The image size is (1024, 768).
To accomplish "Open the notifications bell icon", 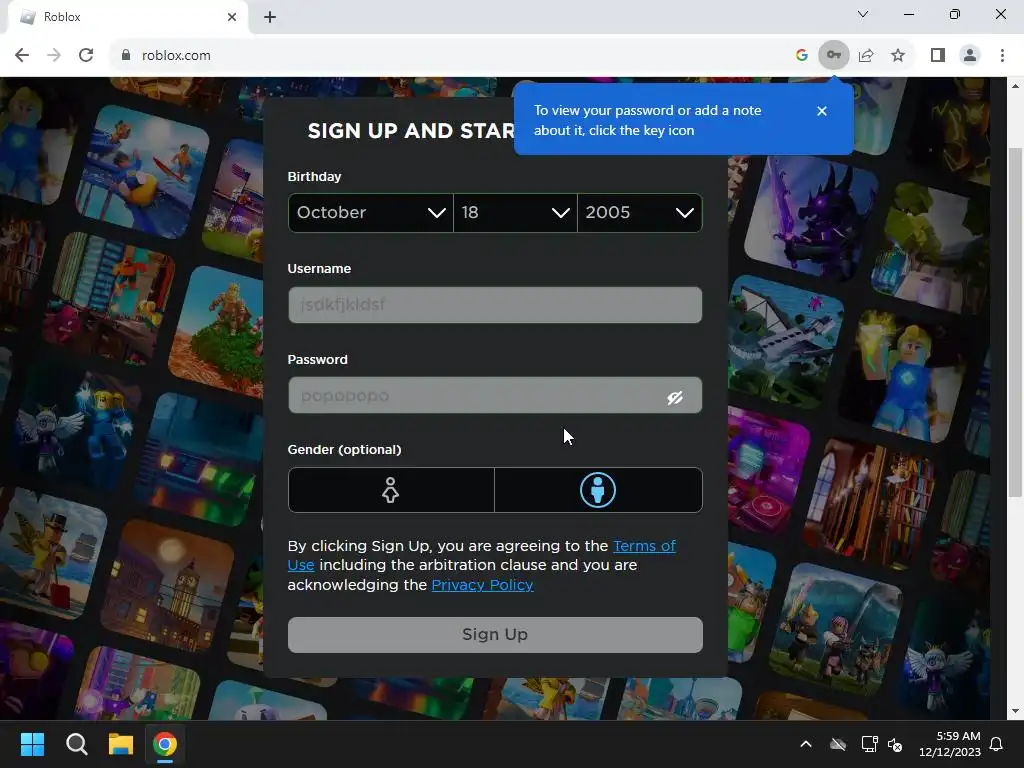I will 996,744.
